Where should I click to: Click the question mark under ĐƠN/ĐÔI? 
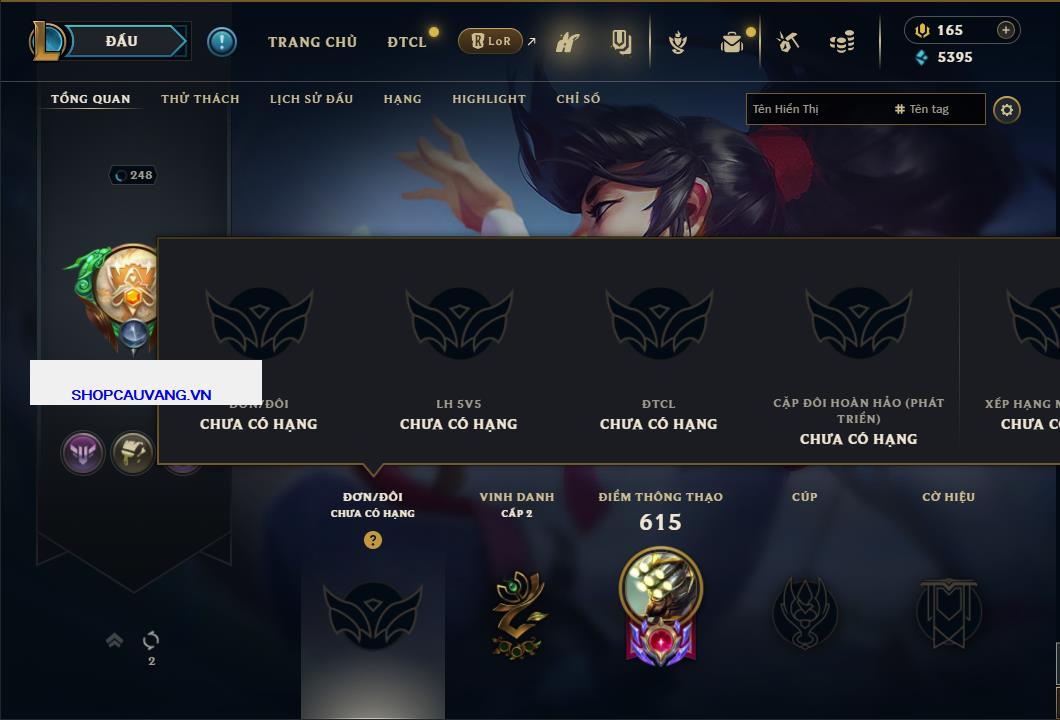(372, 539)
